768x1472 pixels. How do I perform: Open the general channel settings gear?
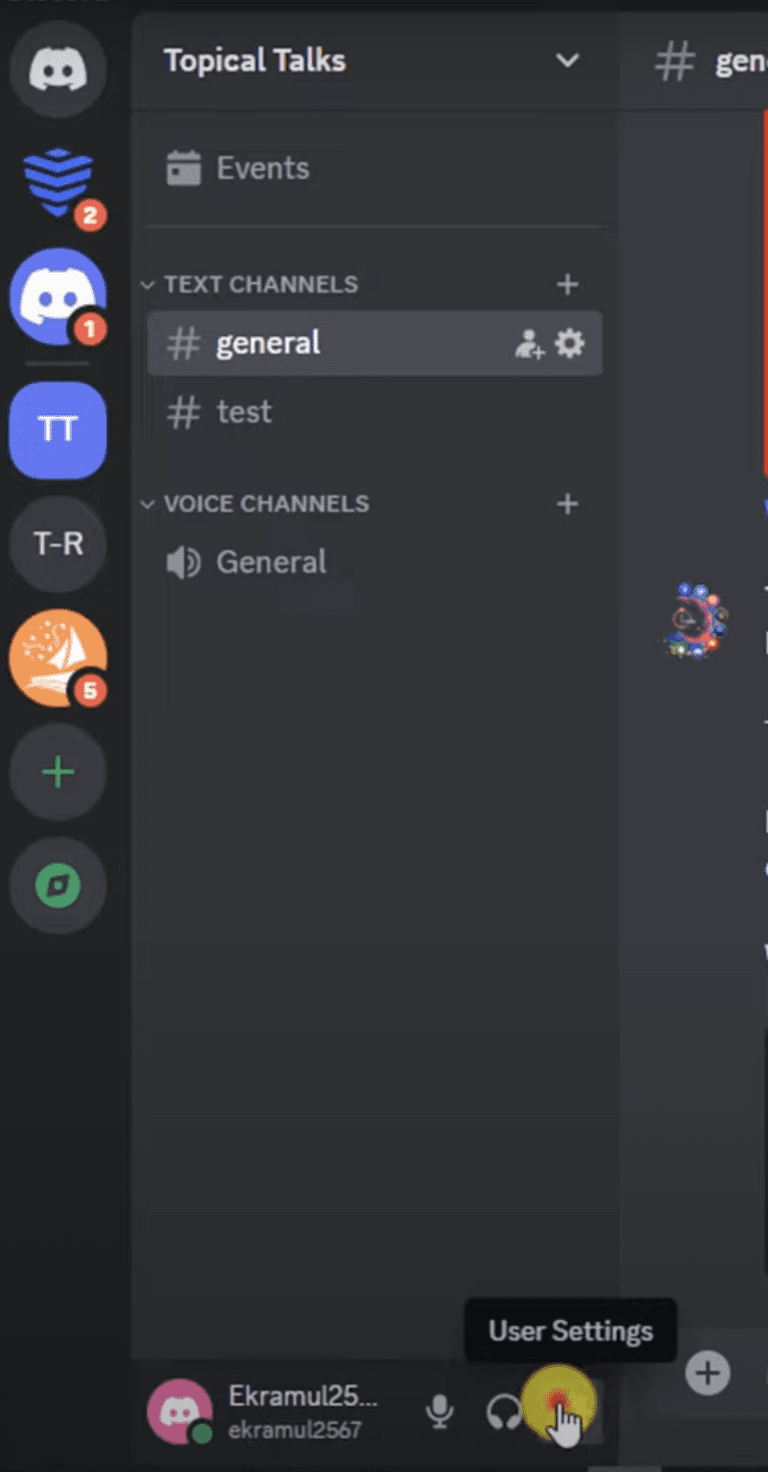click(569, 343)
